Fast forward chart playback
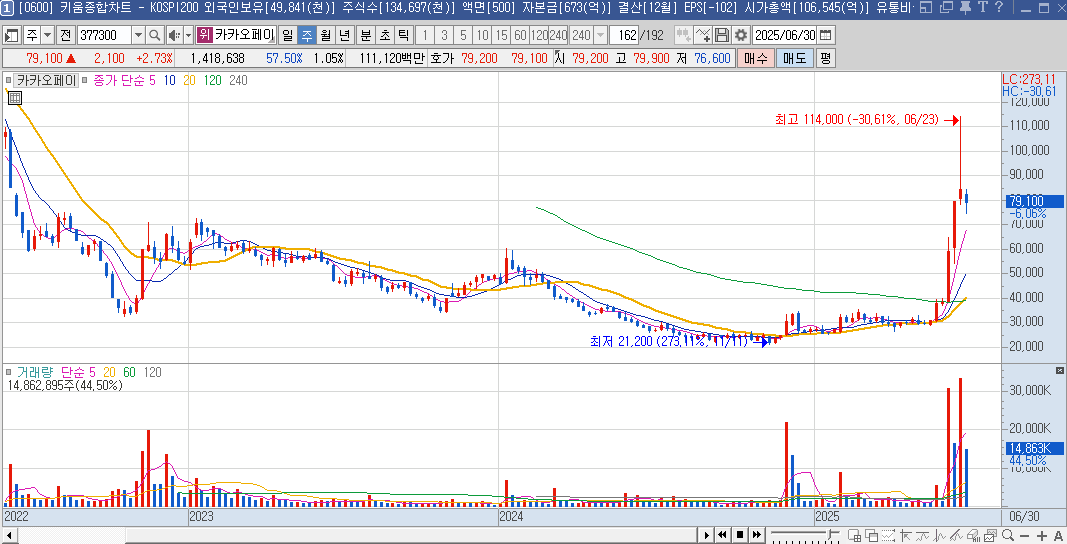 (757, 535)
